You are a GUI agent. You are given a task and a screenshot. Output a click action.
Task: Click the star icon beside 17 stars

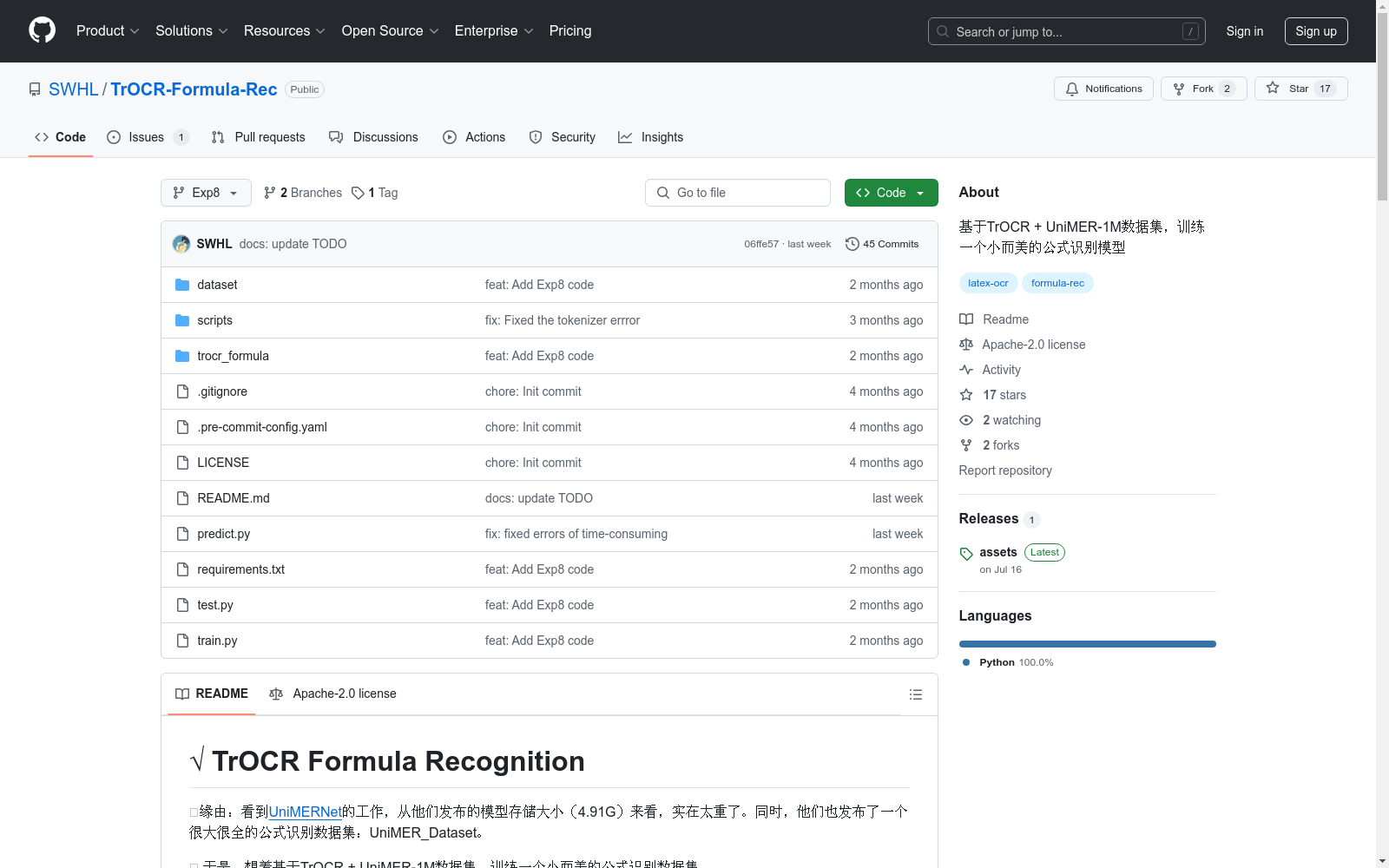click(x=966, y=395)
